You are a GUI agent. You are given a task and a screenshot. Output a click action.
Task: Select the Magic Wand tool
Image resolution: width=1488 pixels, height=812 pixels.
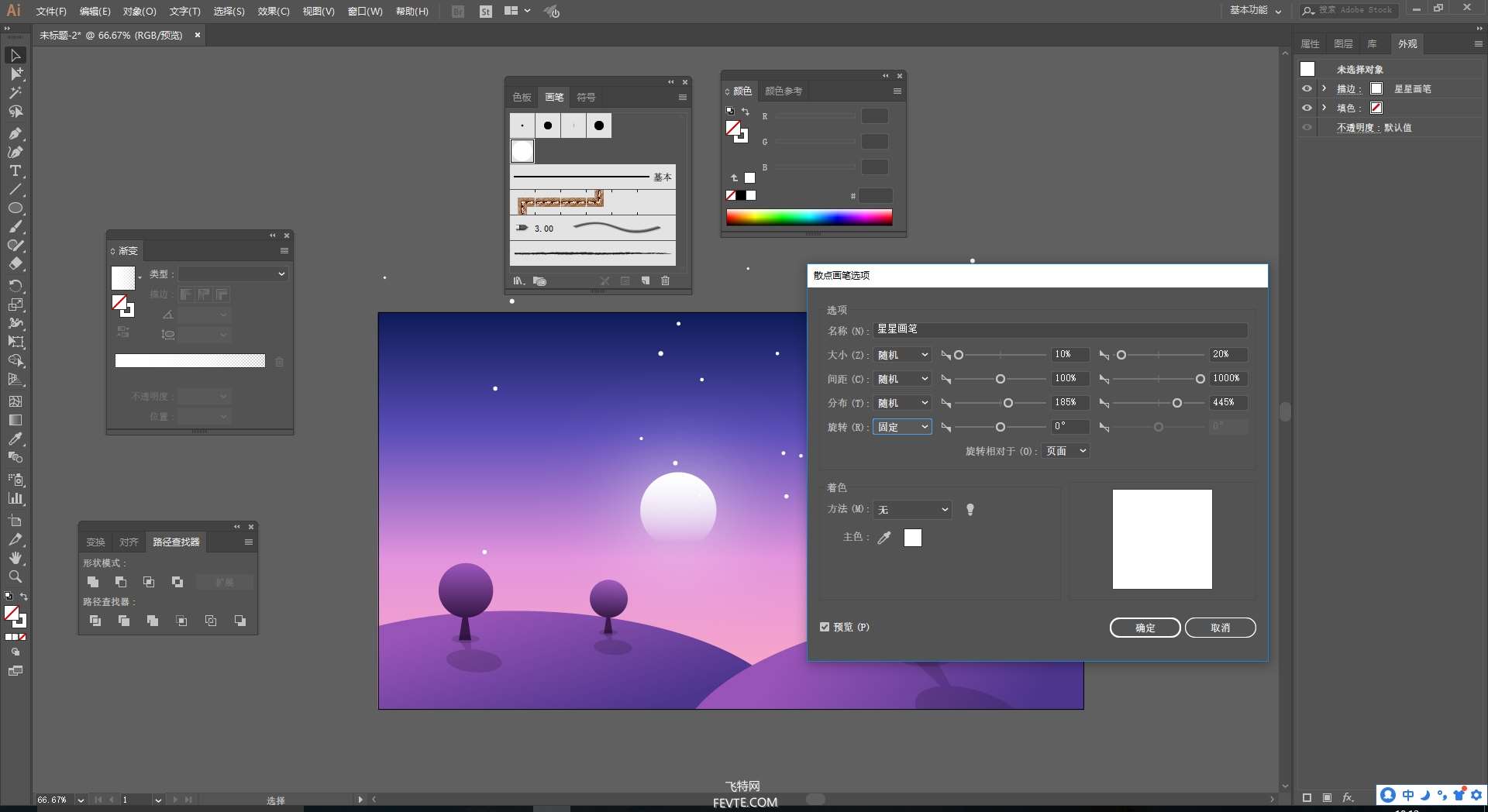15,93
